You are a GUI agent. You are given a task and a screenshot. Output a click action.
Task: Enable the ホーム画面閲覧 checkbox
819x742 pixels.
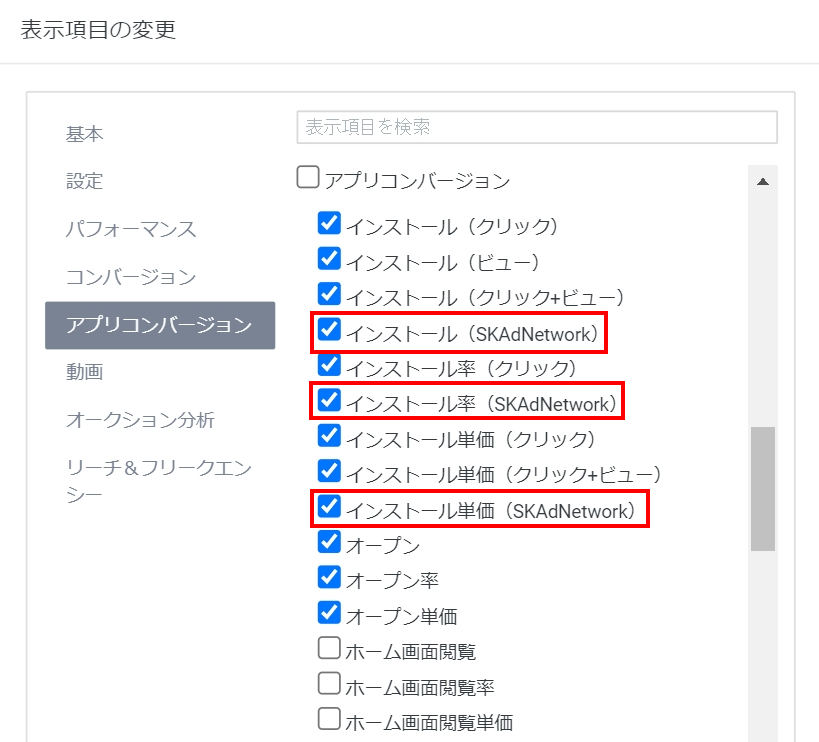tap(329, 648)
